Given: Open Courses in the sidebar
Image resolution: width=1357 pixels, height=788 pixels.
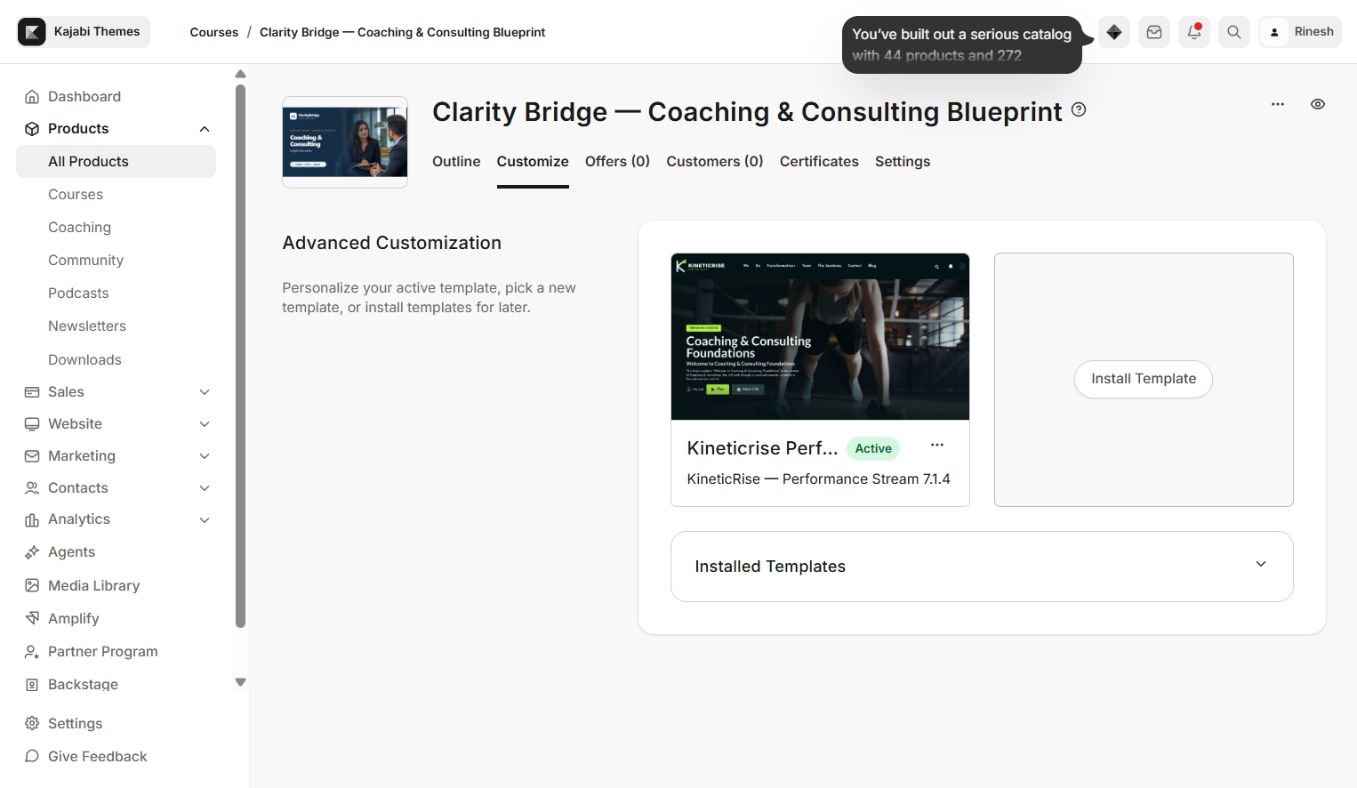Looking at the screenshot, I should [76, 194].
